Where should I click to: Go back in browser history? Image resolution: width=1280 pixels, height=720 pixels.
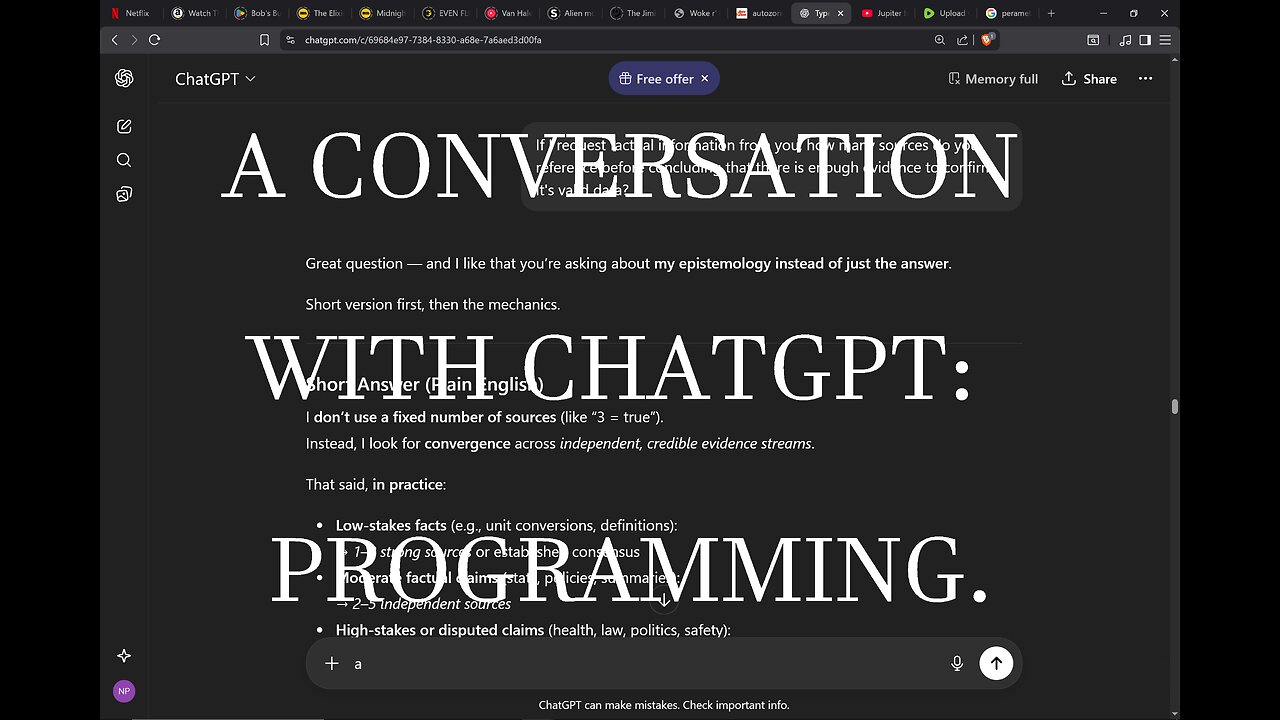pos(114,40)
